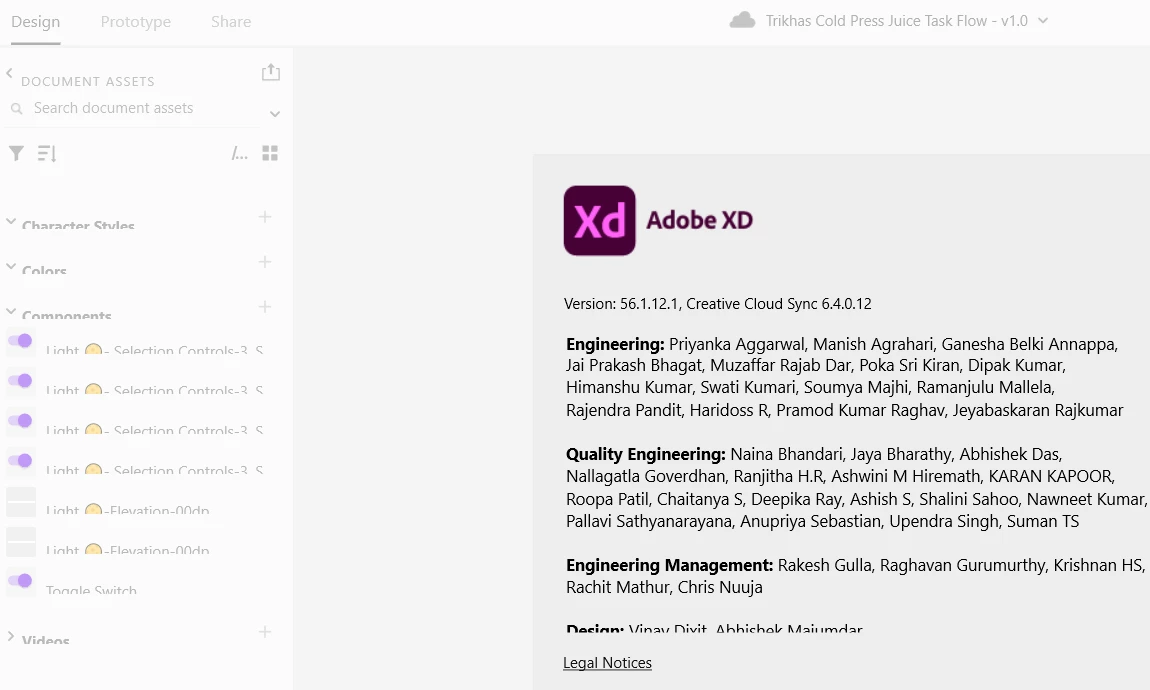Viewport: 1150px width, 690px height.
Task: Add a new character style
Action: click(265, 217)
